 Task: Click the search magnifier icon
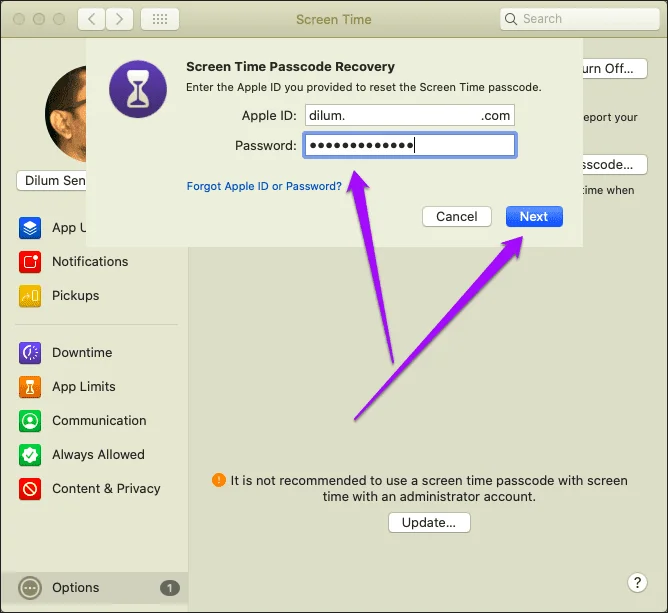pos(511,19)
